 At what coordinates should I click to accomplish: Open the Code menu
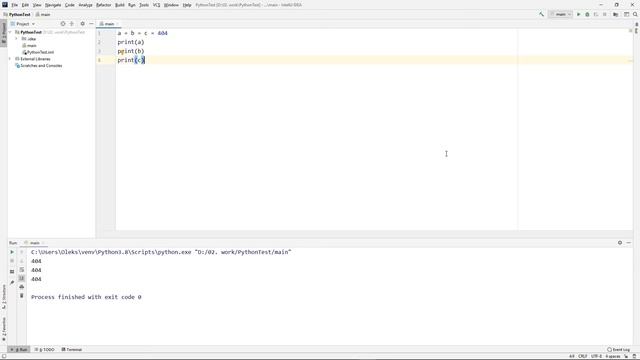click(x=70, y=5)
